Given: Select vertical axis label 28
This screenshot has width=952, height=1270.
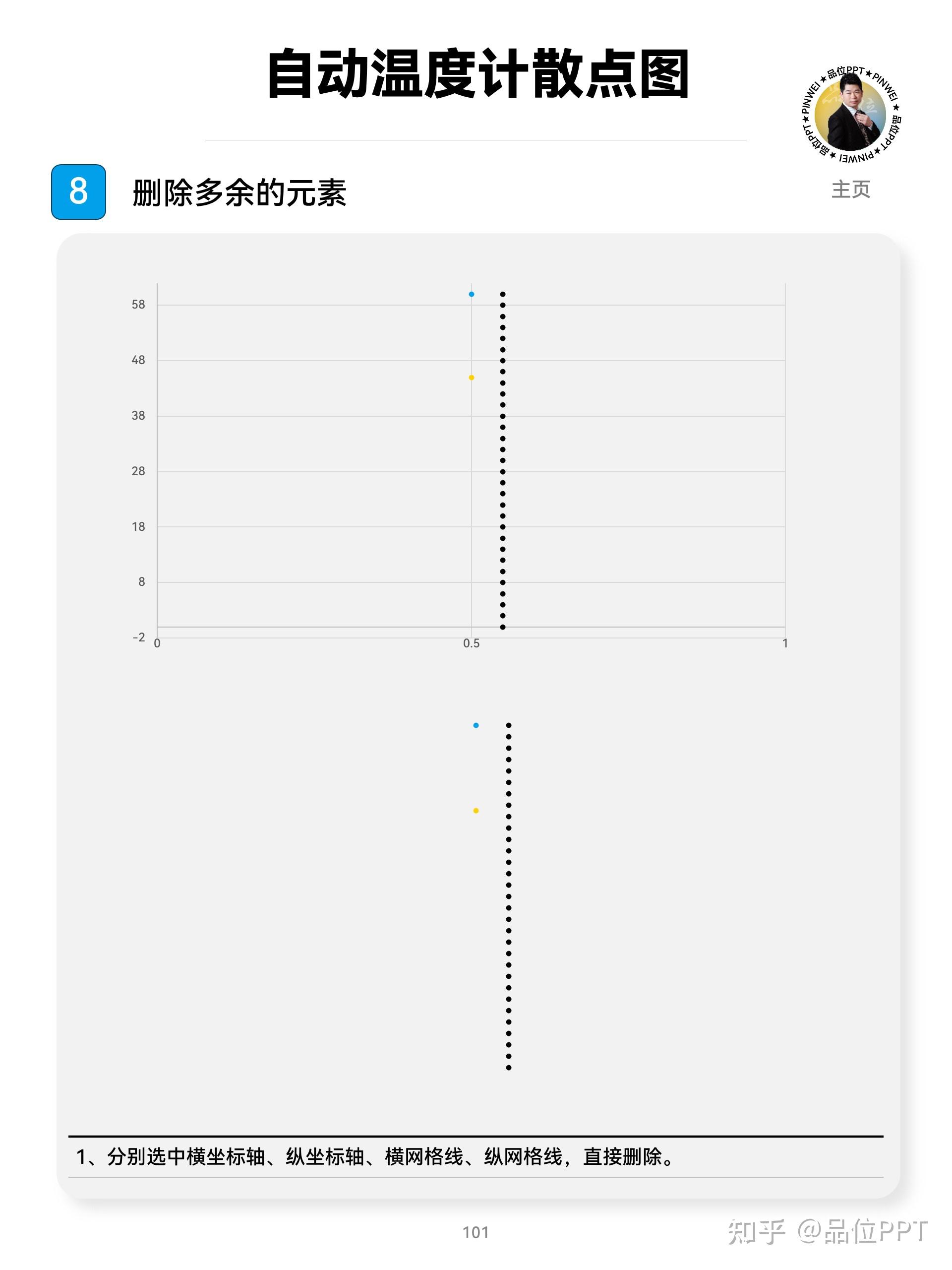Looking at the screenshot, I should (x=138, y=471).
